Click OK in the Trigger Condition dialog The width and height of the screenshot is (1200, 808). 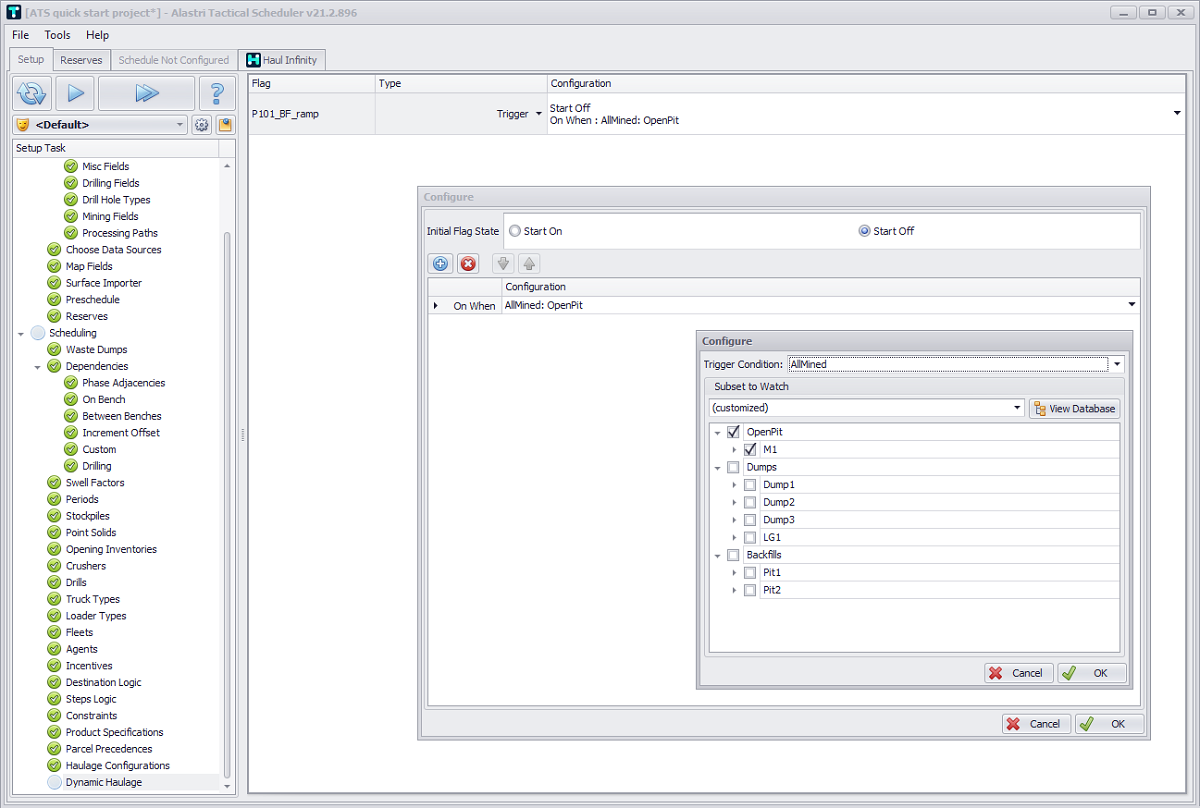pyautogui.click(x=1092, y=673)
